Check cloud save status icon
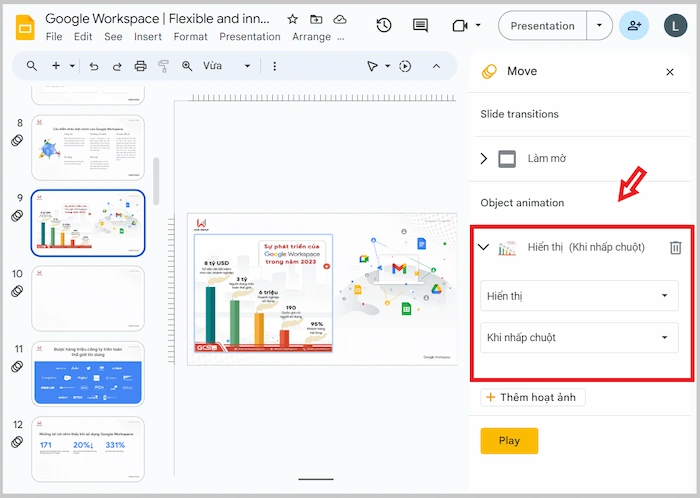This screenshot has width=700, height=498. click(x=340, y=19)
